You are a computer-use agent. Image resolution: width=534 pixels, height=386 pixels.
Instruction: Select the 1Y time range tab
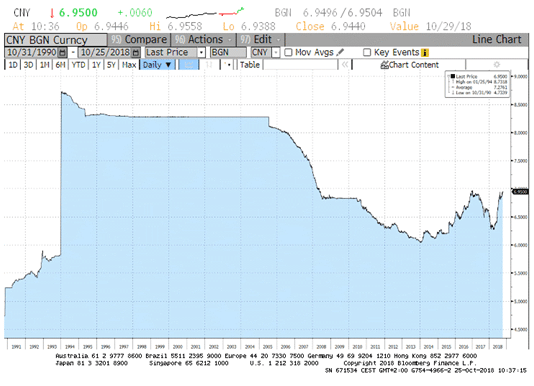(x=96, y=64)
